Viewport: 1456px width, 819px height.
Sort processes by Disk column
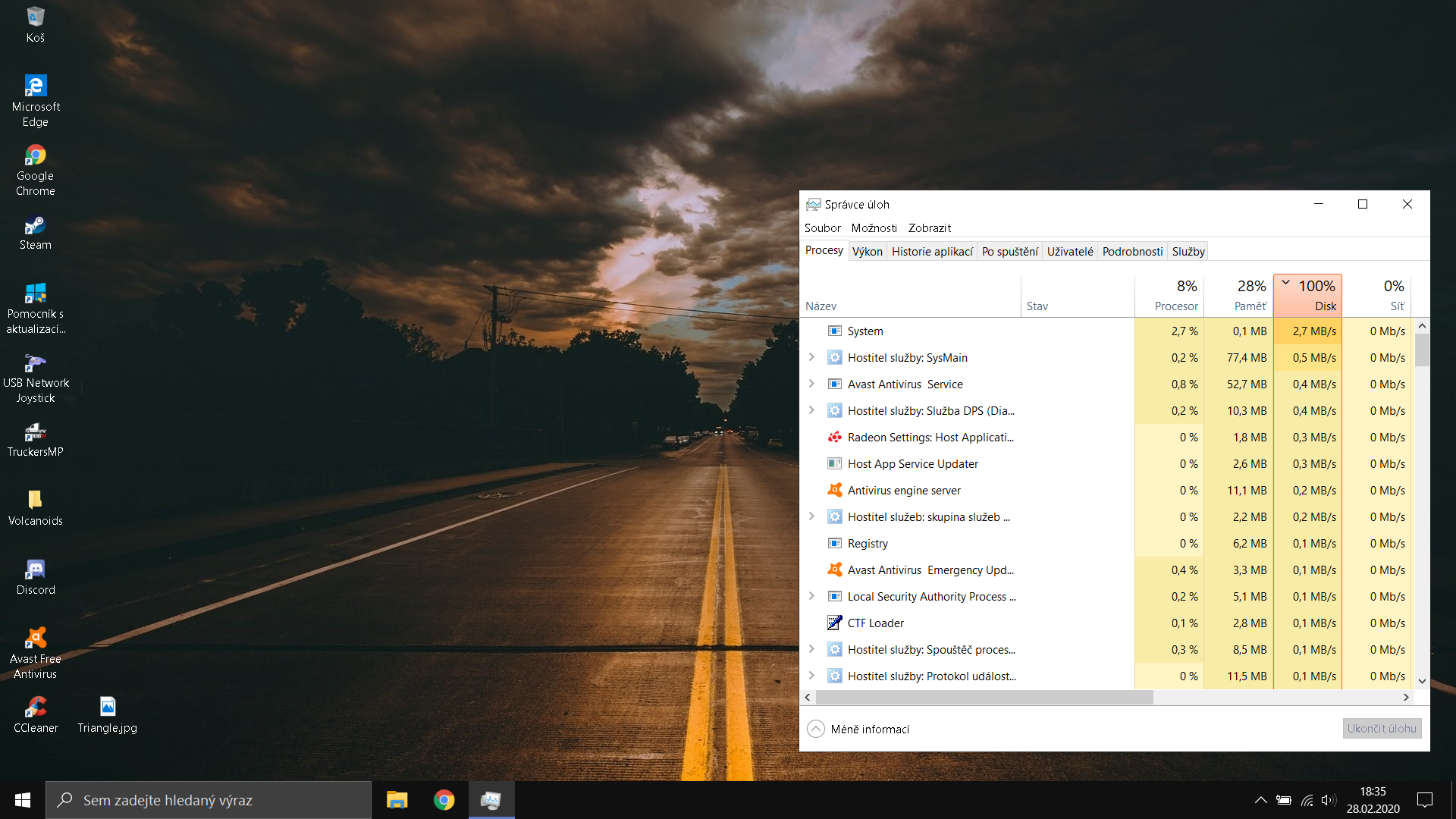[1308, 296]
